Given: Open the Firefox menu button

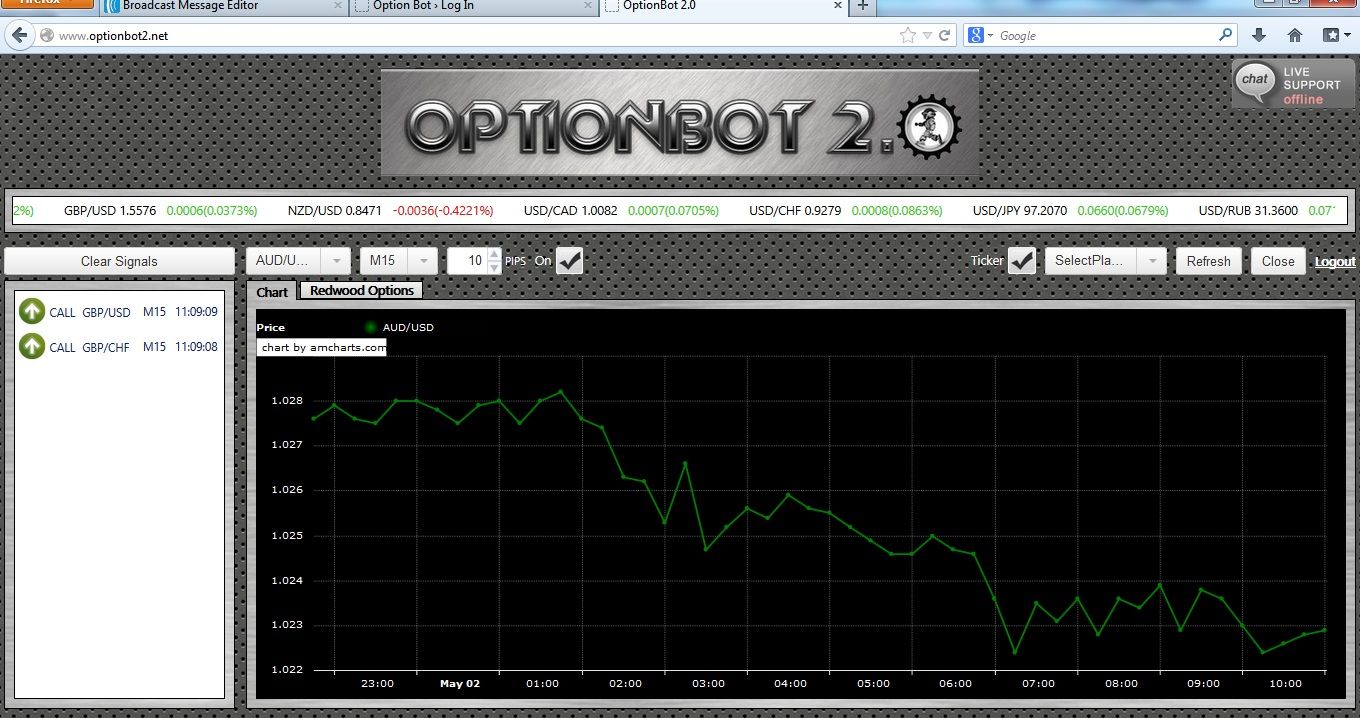Looking at the screenshot, I should [x=47, y=4].
